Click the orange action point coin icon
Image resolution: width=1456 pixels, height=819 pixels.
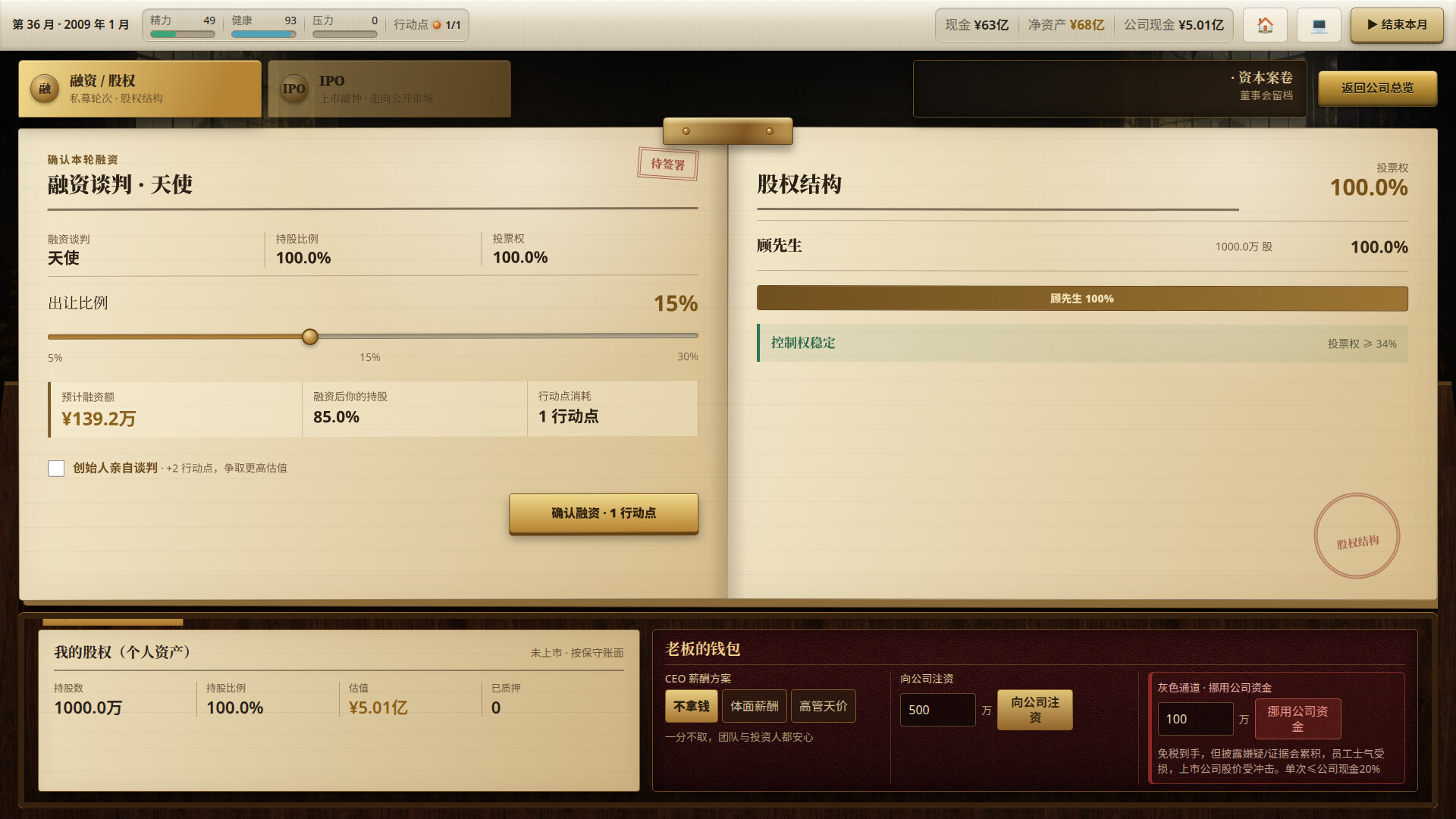437,25
